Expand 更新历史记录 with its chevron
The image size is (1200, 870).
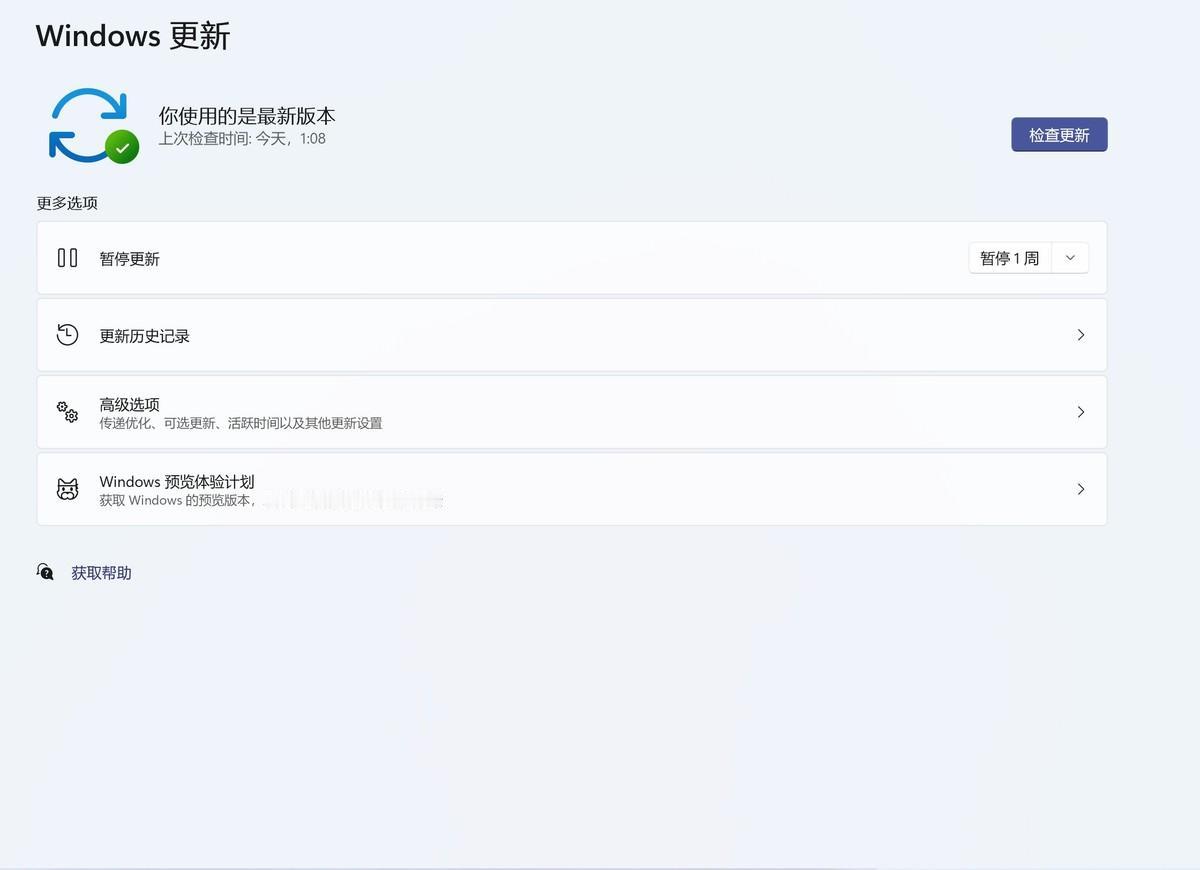click(x=1081, y=335)
